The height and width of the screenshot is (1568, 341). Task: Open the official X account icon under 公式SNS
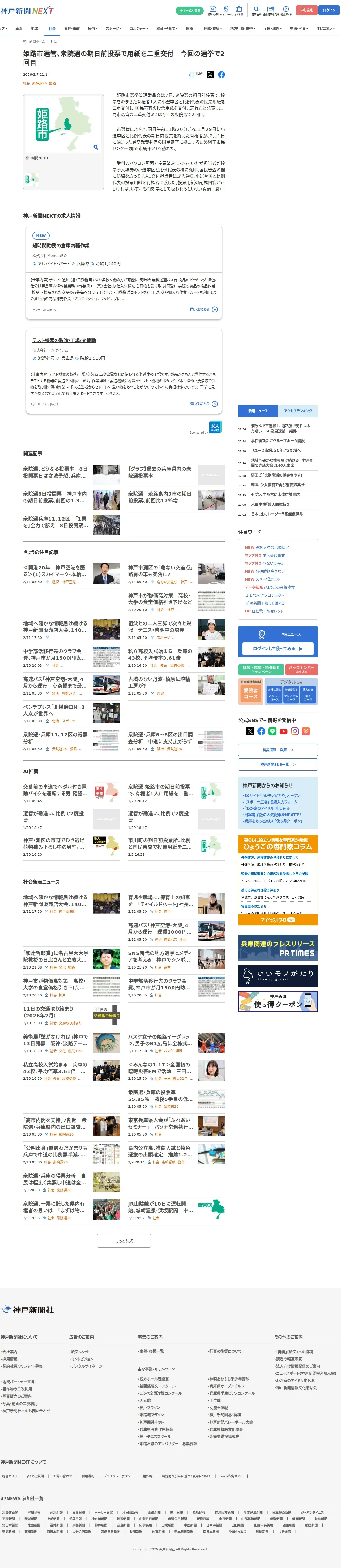point(250,731)
